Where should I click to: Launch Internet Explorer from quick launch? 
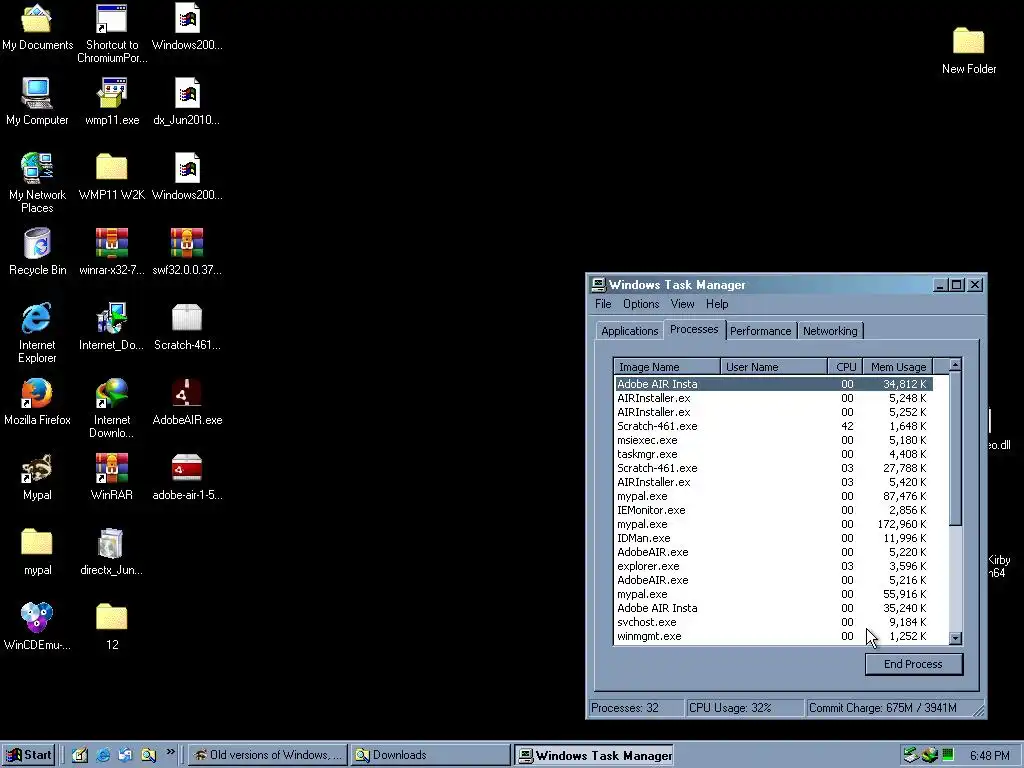tap(103, 755)
